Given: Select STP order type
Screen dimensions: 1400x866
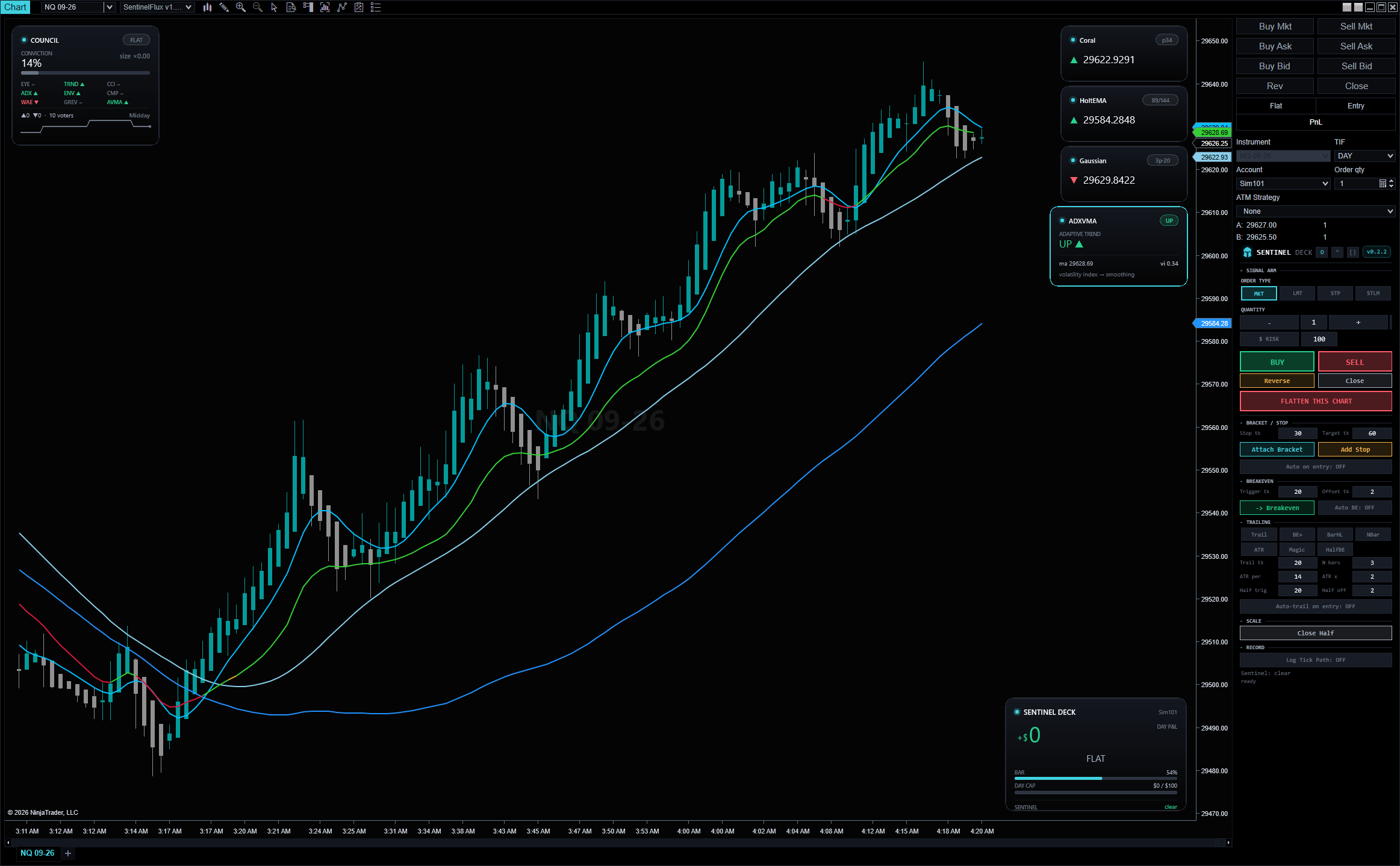Looking at the screenshot, I should (1335, 294).
